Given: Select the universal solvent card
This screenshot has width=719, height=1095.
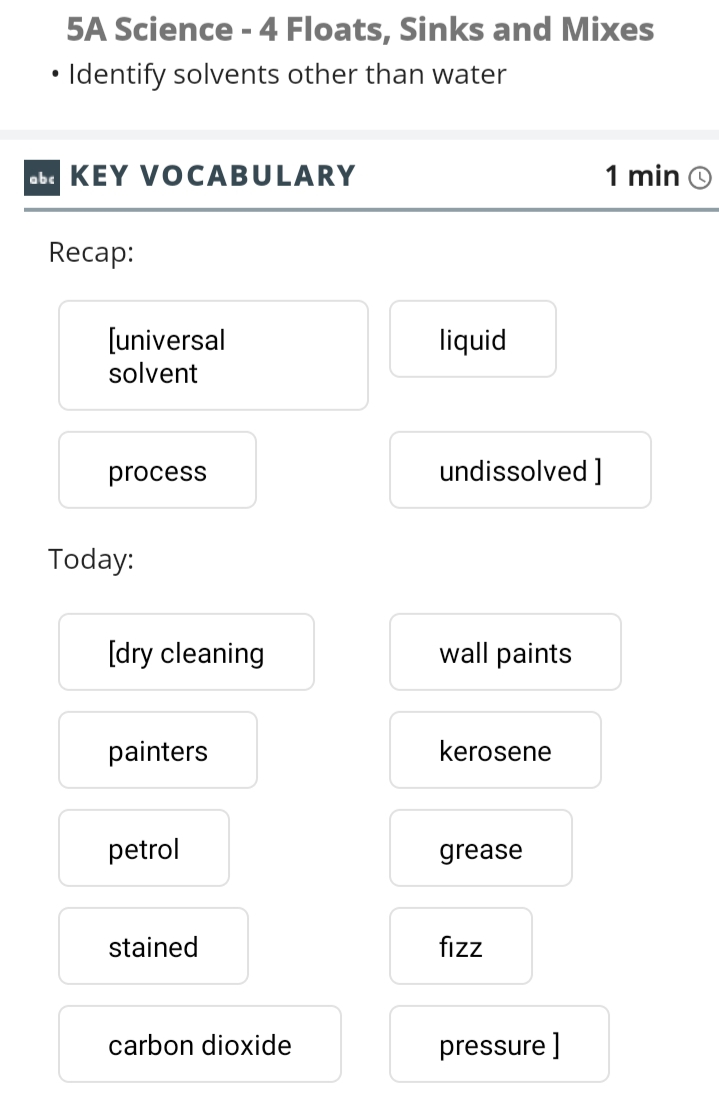Looking at the screenshot, I should click(x=213, y=355).
